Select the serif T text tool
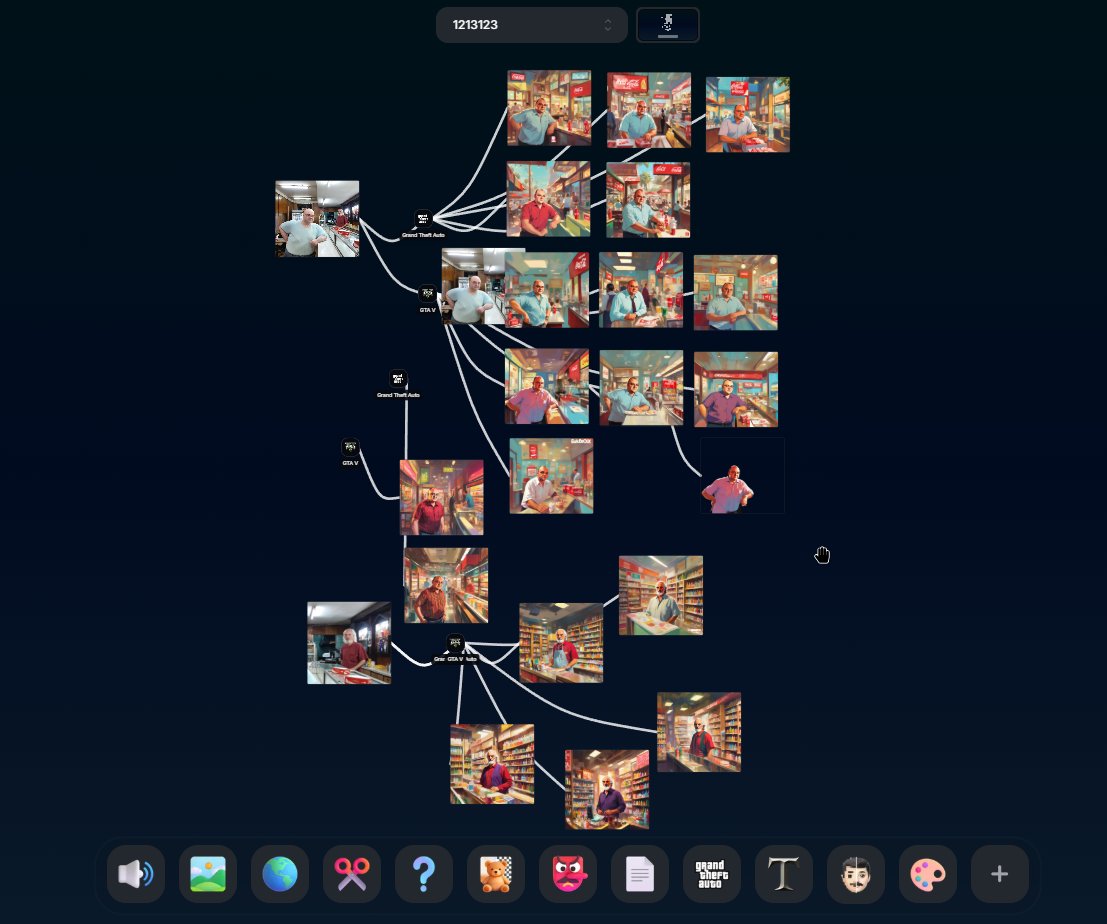1107x924 pixels. pyautogui.click(x=784, y=874)
